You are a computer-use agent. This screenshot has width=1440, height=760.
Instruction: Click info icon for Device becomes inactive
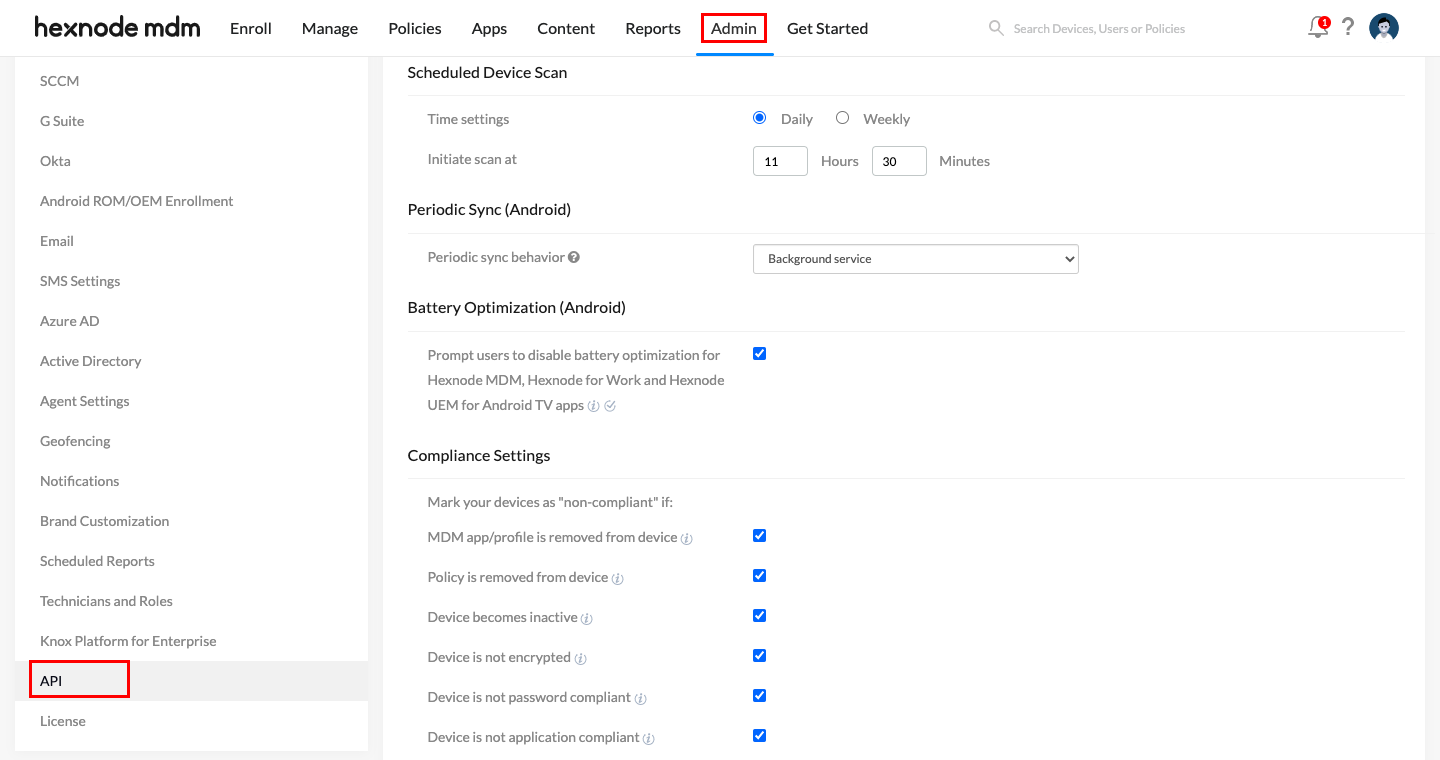pos(587,618)
